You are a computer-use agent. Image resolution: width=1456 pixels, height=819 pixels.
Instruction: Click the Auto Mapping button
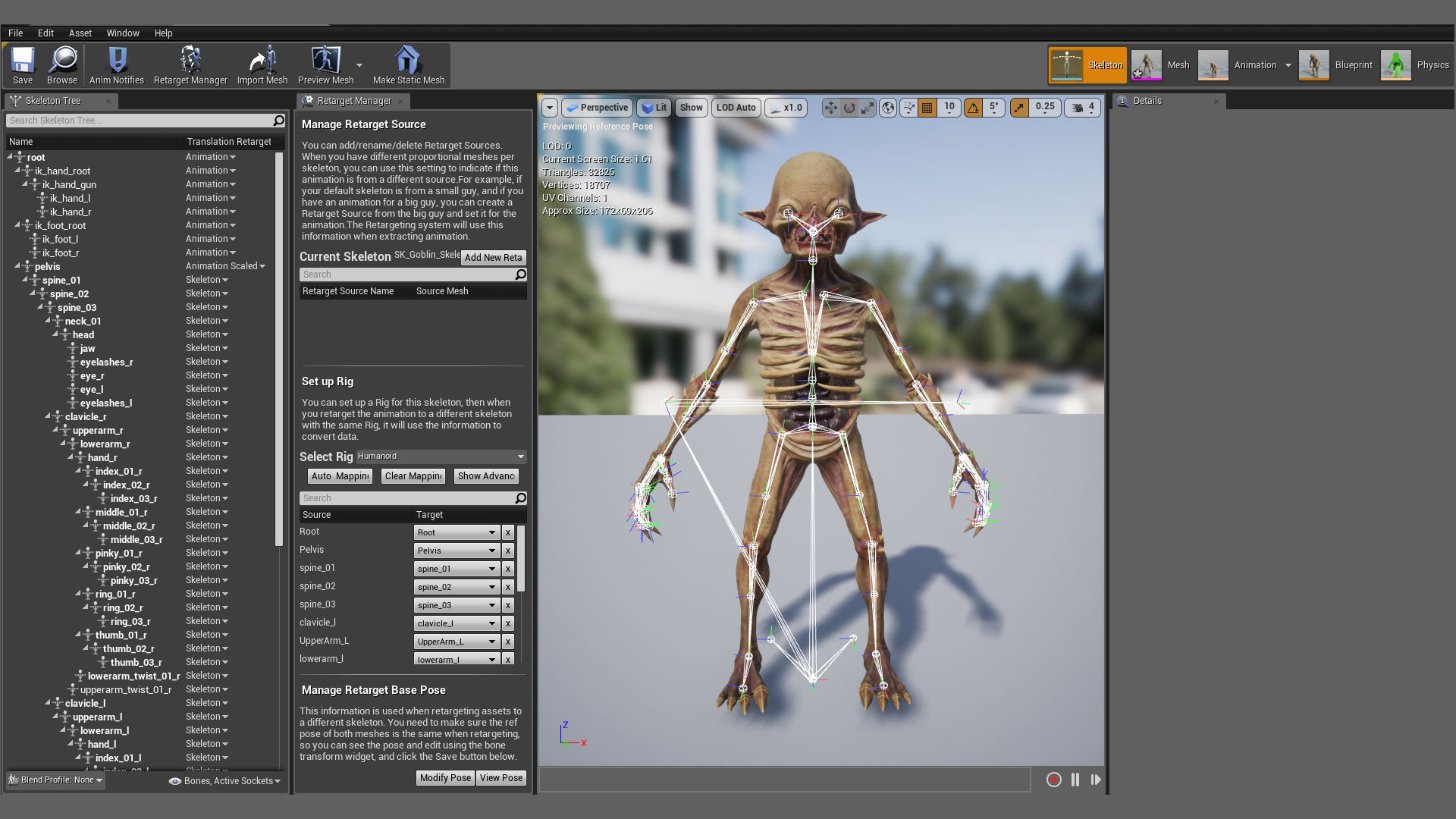point(340,476)
